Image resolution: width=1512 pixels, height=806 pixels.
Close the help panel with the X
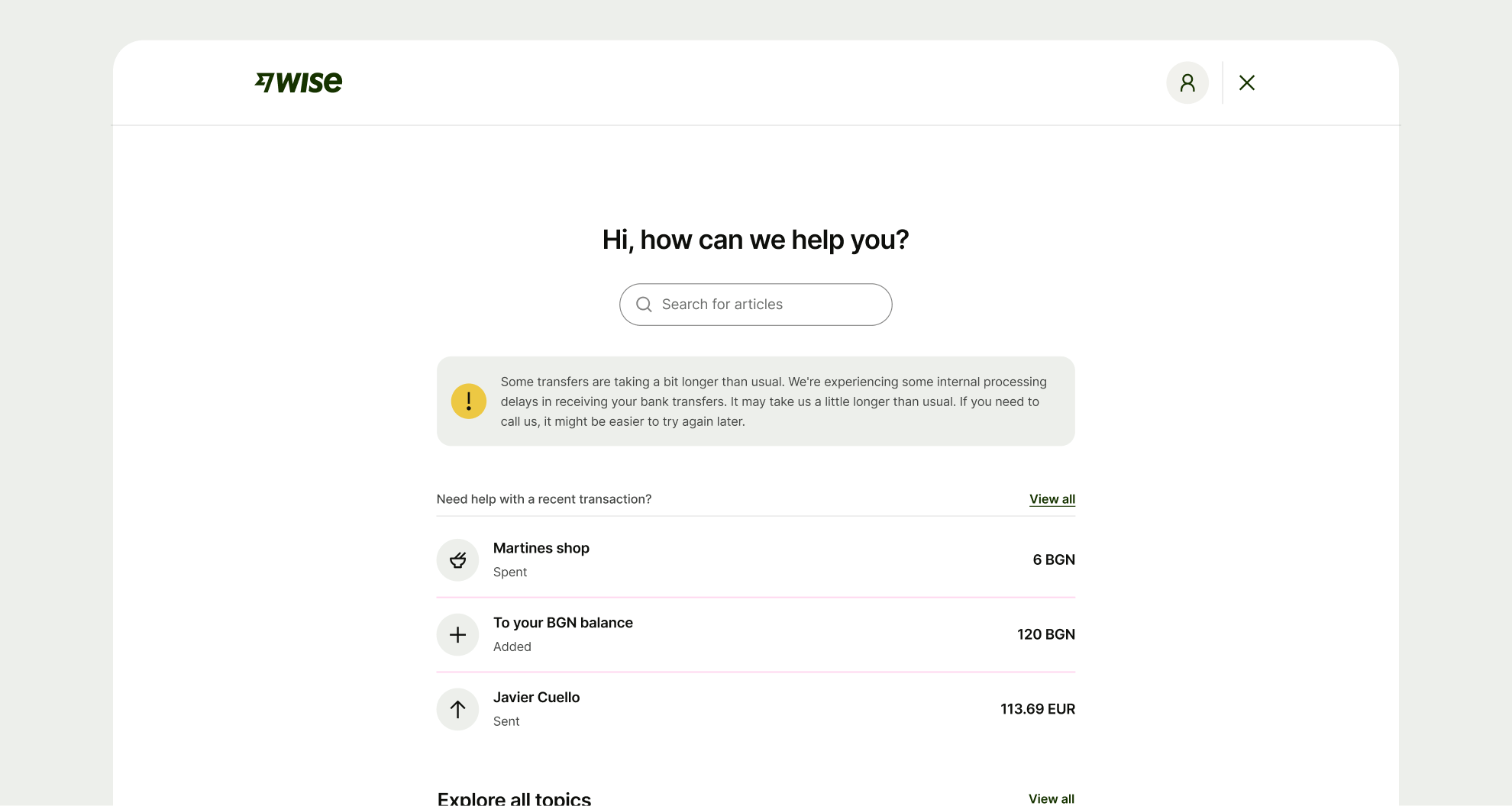click(1247, 82)
